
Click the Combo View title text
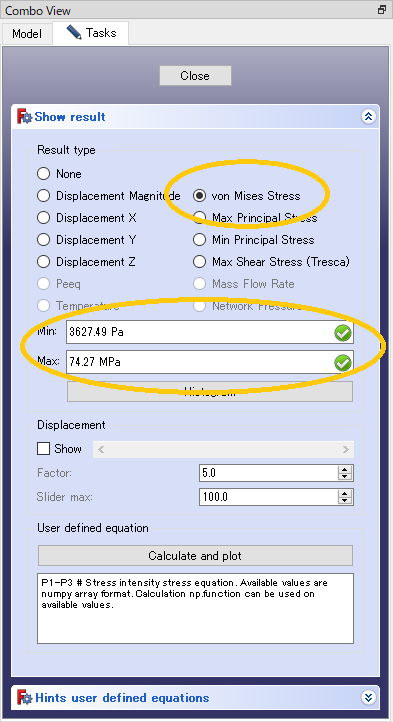coord(38,11)
